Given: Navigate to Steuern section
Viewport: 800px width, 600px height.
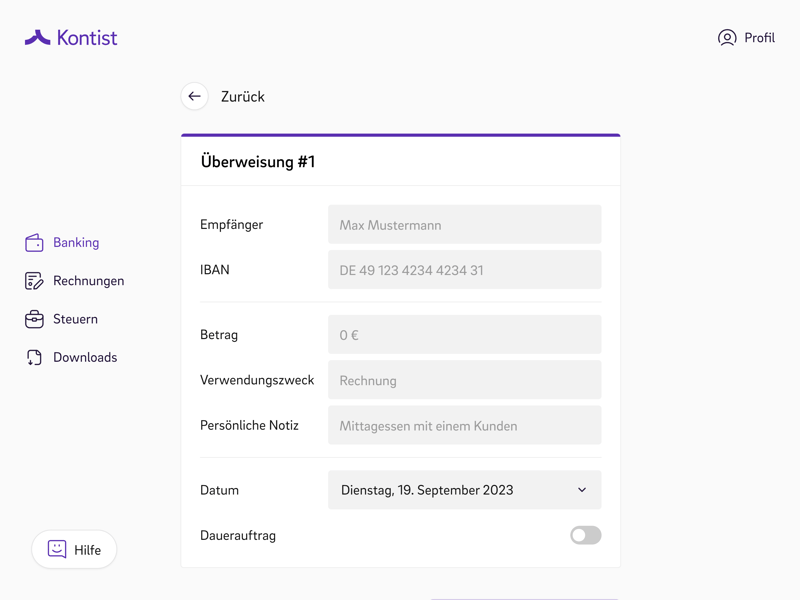Looking at the screenshot, I should tap(75, 319).
